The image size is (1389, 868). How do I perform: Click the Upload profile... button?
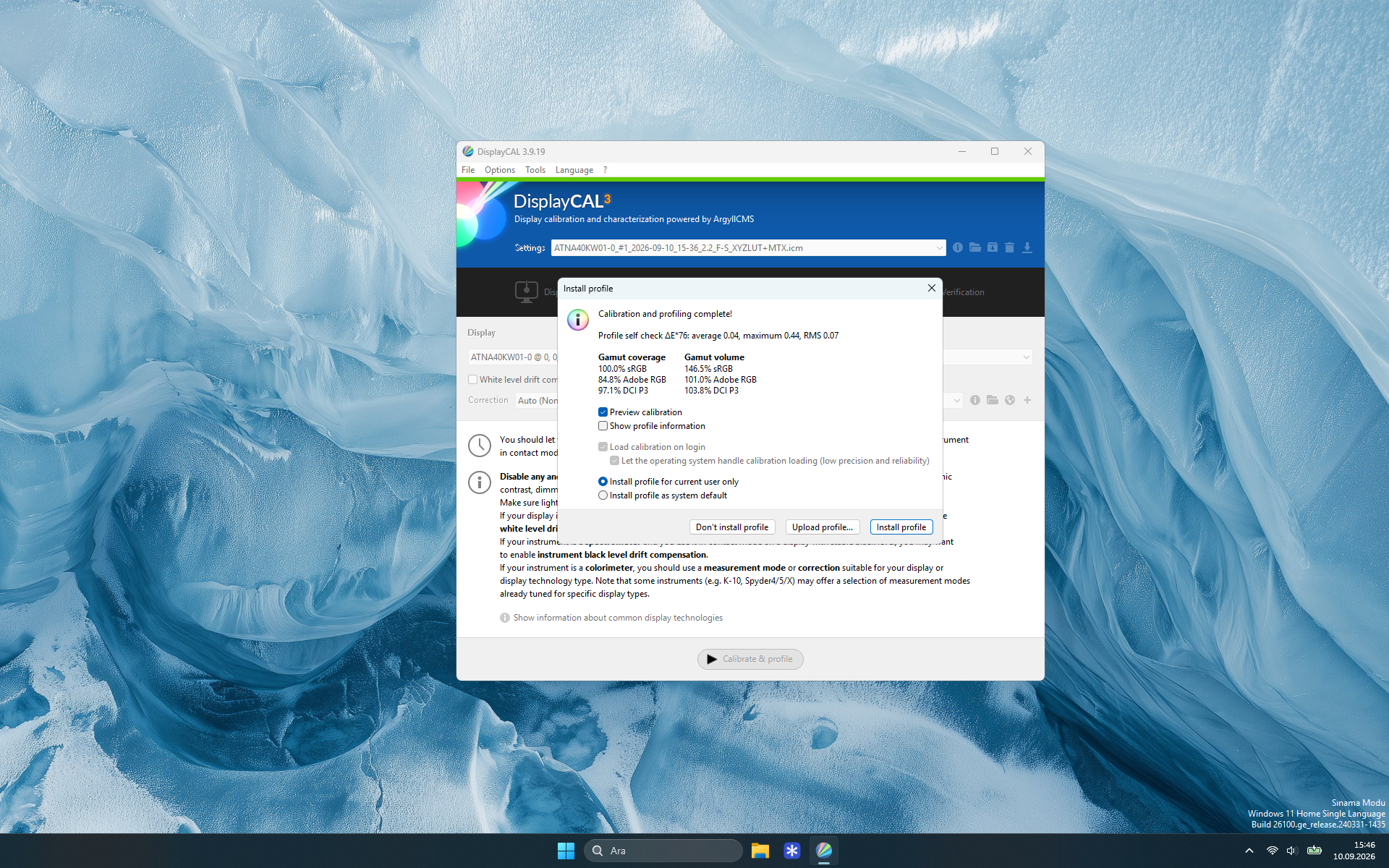(823, 527)
